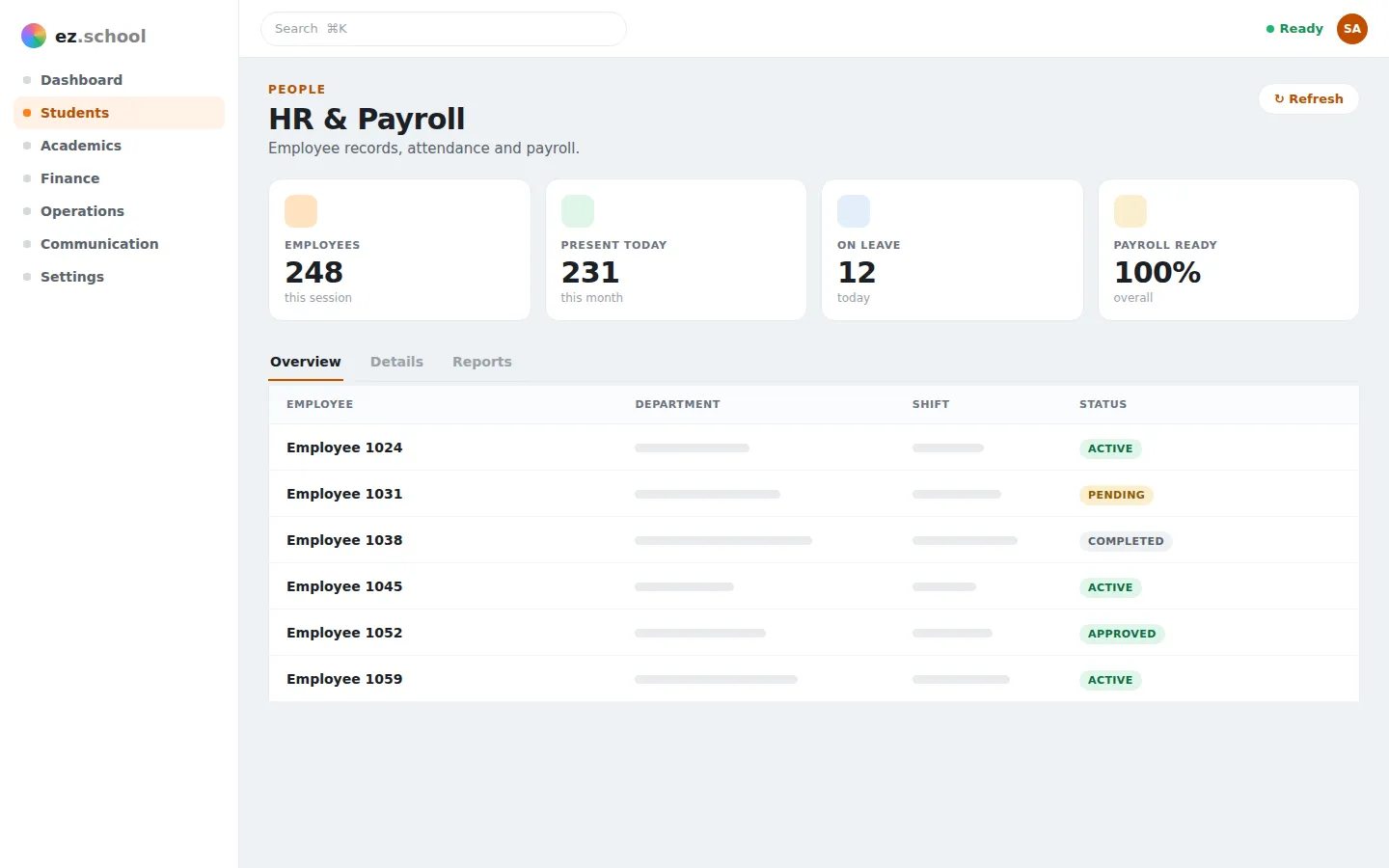Click the DEPARTMENT column header
Screen dimensions: 1389x868
point(677,404)
